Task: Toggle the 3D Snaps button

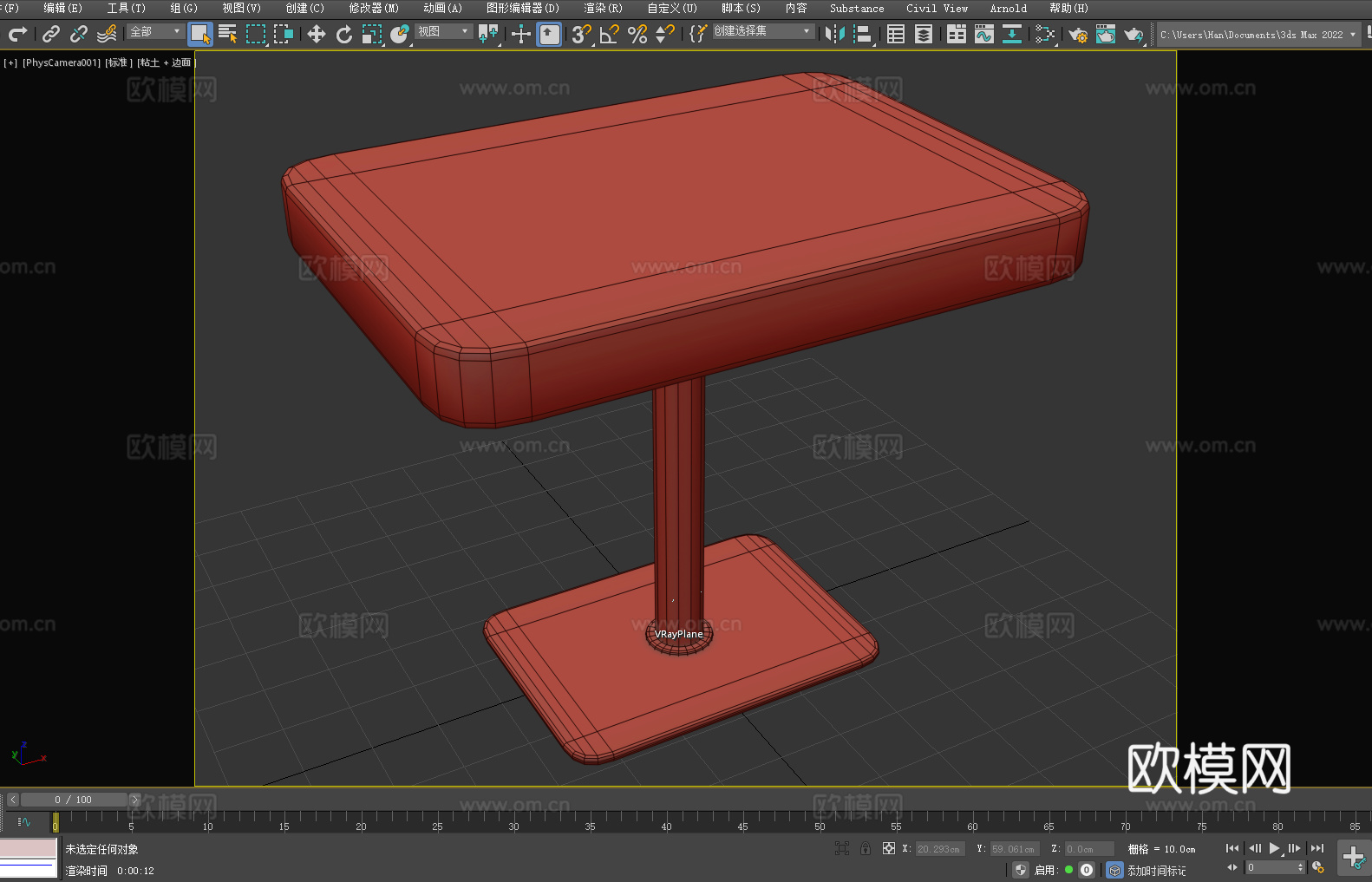Action: (581, 34)
